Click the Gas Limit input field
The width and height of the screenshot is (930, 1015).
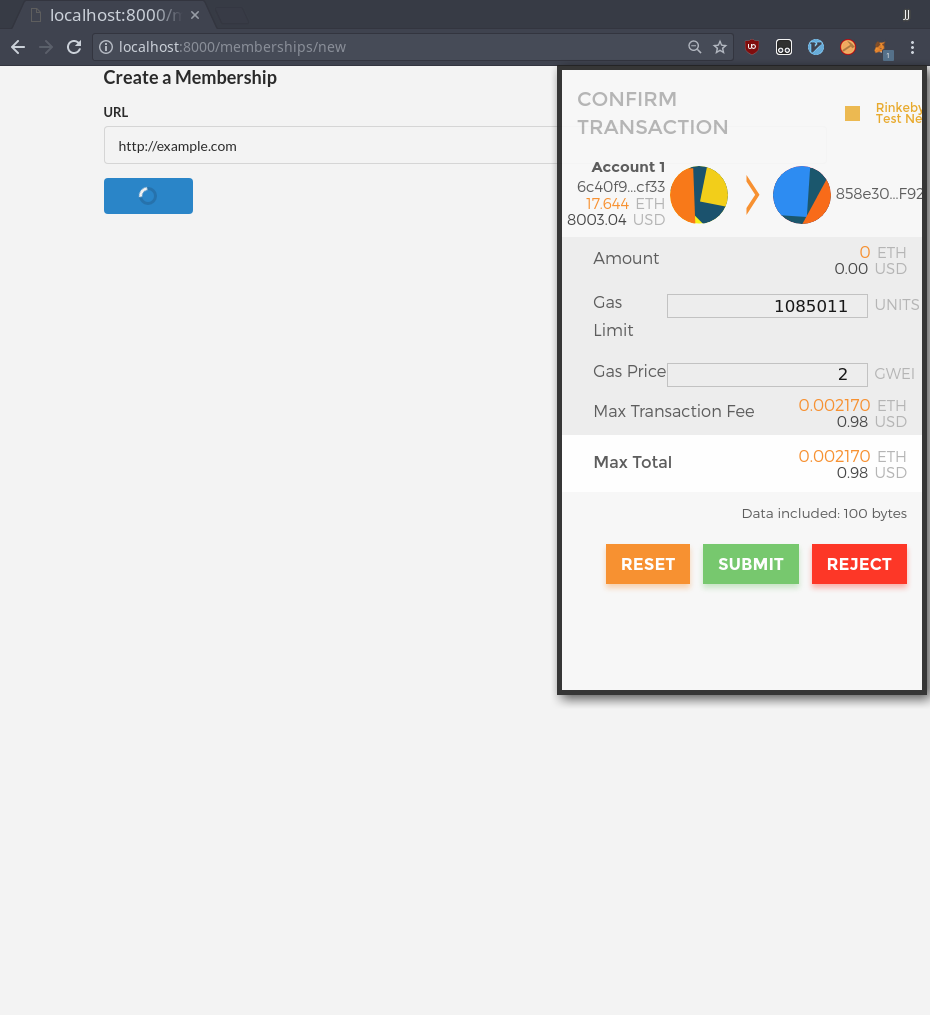click(x=767, y=306)
